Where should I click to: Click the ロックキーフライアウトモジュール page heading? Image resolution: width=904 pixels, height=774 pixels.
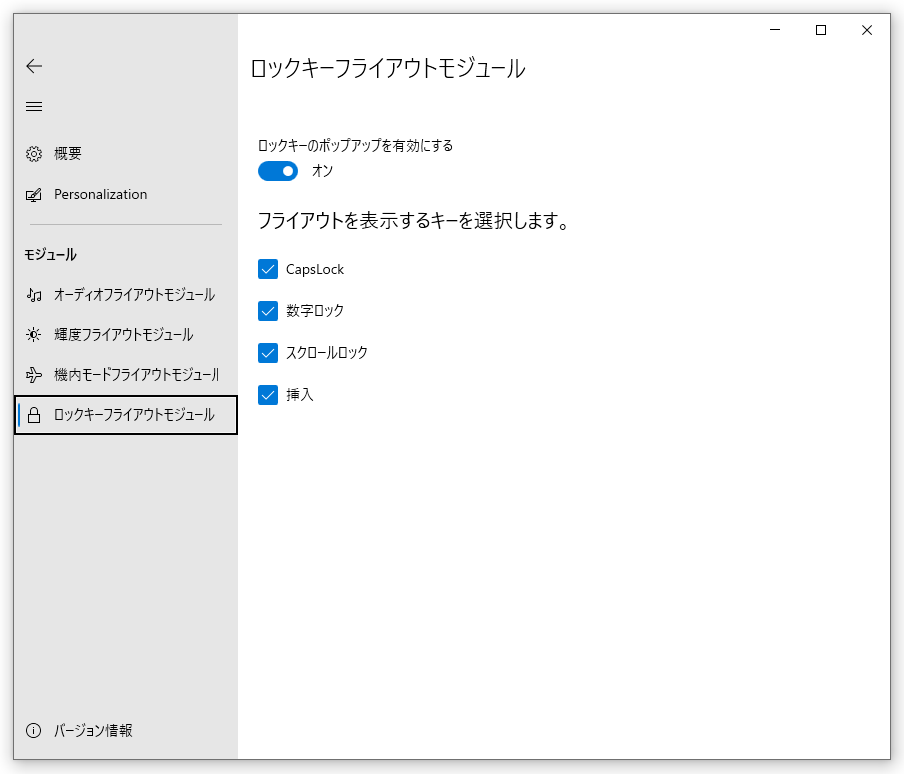388,69
